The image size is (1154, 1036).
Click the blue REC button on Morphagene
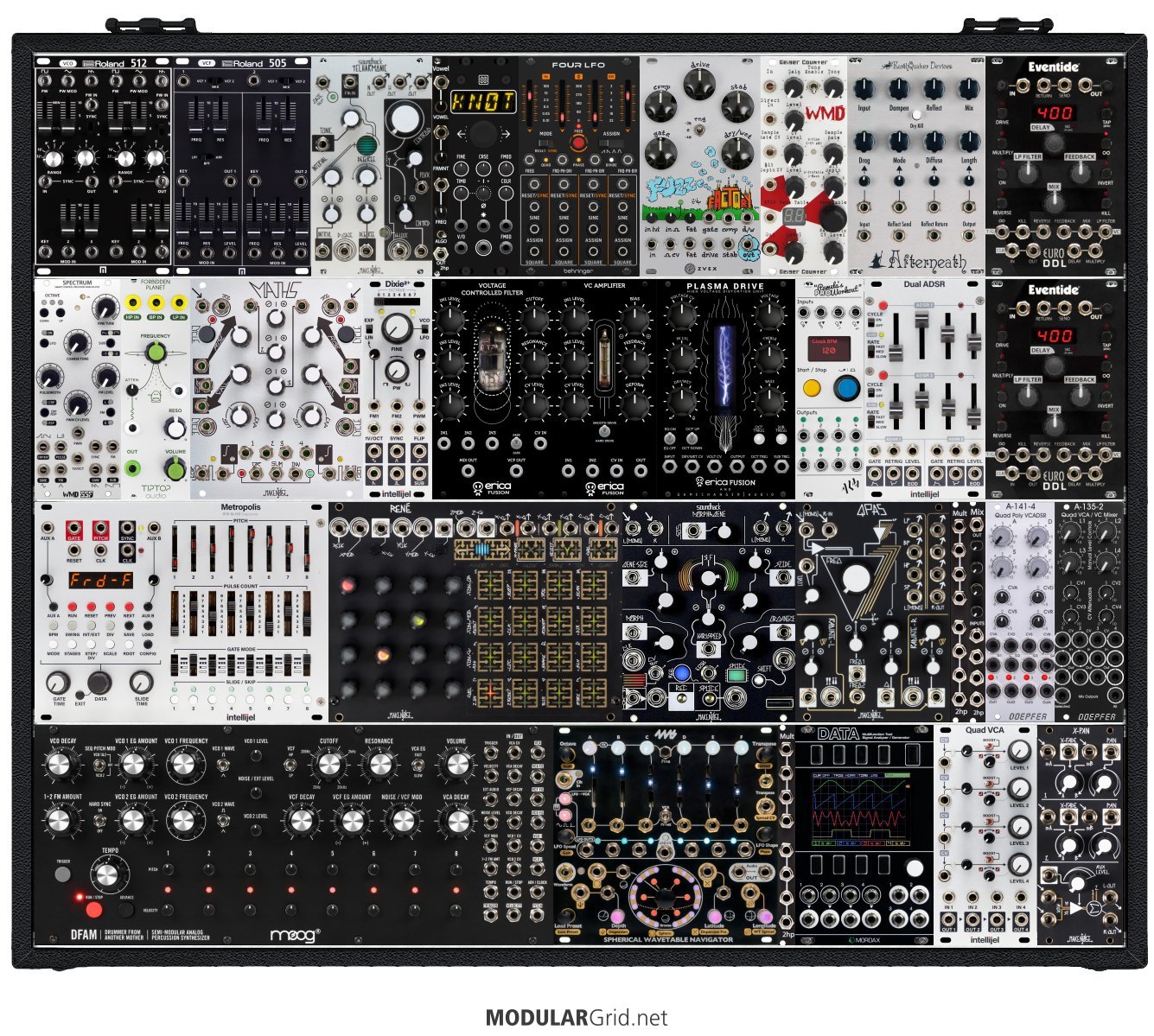click(x=684, y=674)
